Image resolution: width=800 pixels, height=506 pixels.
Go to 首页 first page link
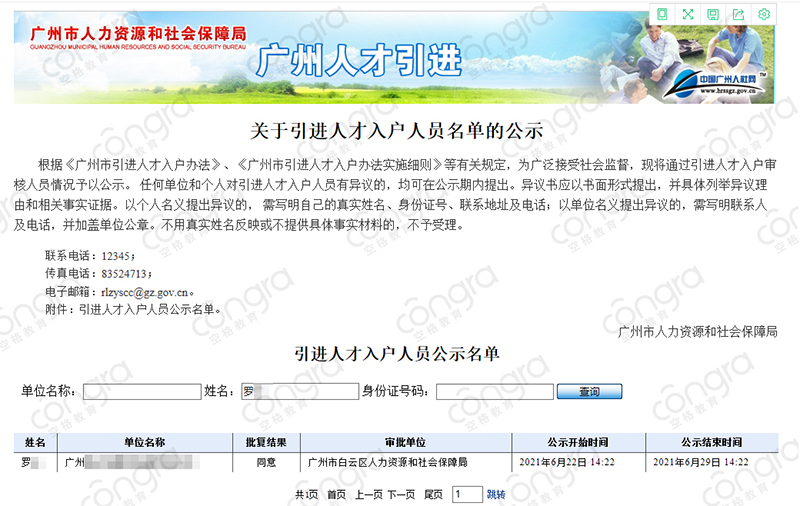[335, 494]
